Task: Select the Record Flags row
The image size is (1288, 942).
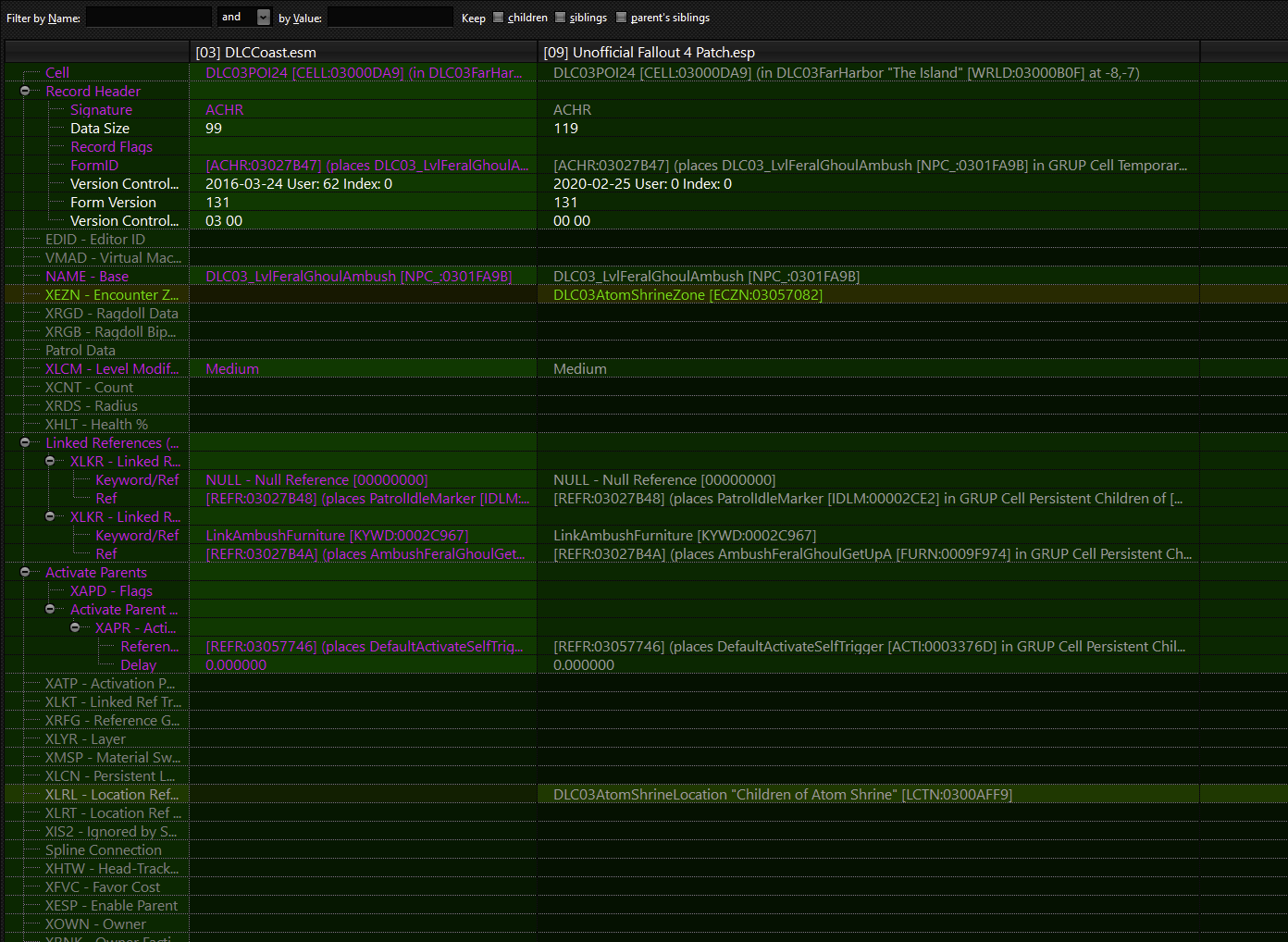Action: point(111,146)
